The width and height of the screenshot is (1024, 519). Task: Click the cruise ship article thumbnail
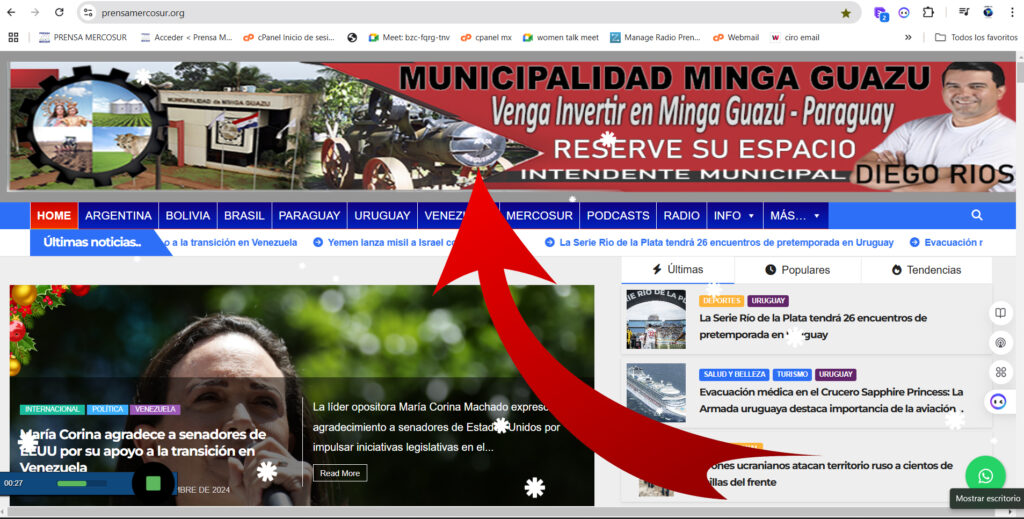pos(656,392)
